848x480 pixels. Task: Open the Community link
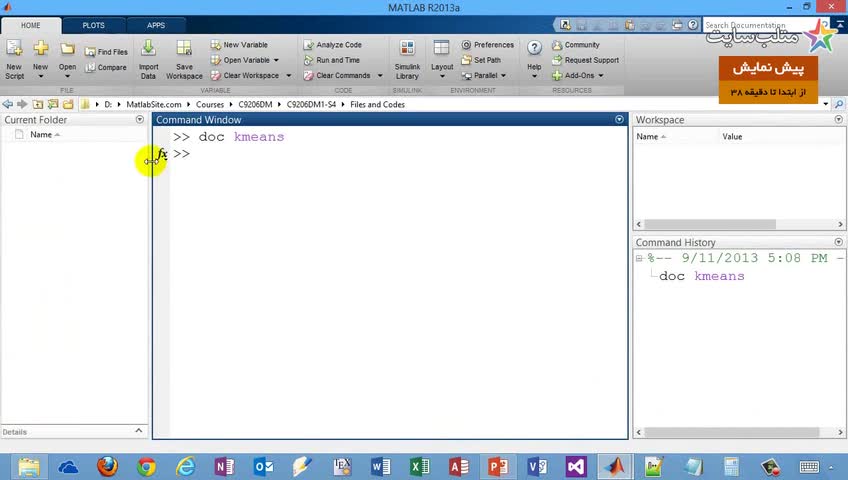(x=576, y=45)
